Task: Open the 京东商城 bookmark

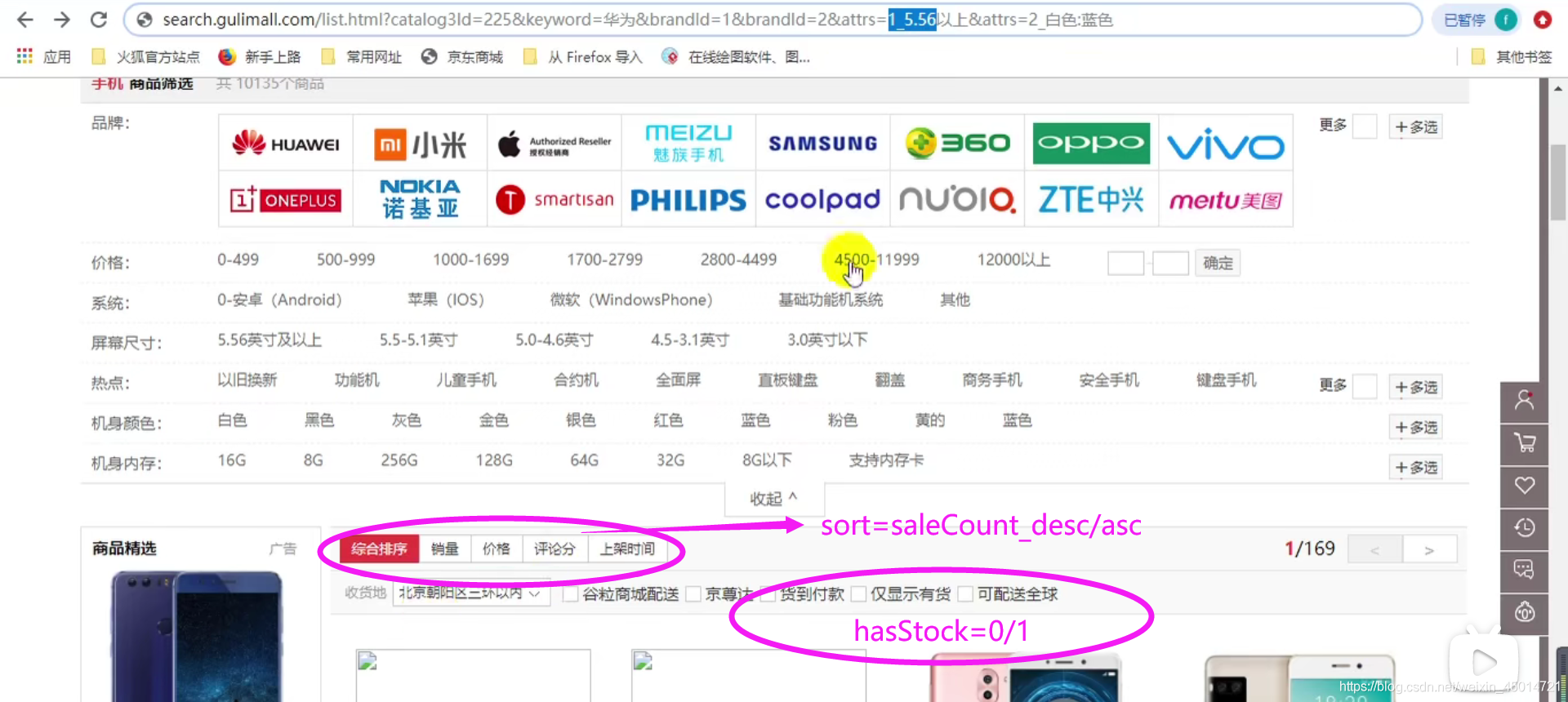Action: (462, 56)
